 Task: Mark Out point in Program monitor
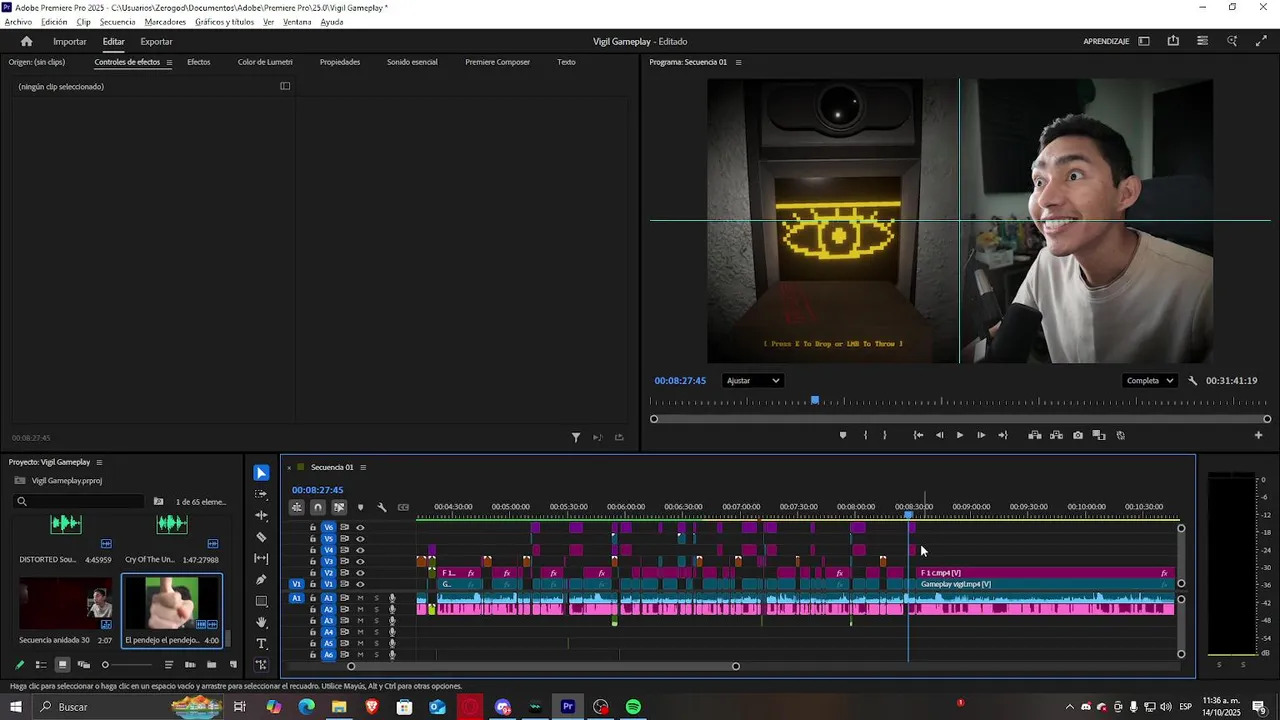point(884,435)
